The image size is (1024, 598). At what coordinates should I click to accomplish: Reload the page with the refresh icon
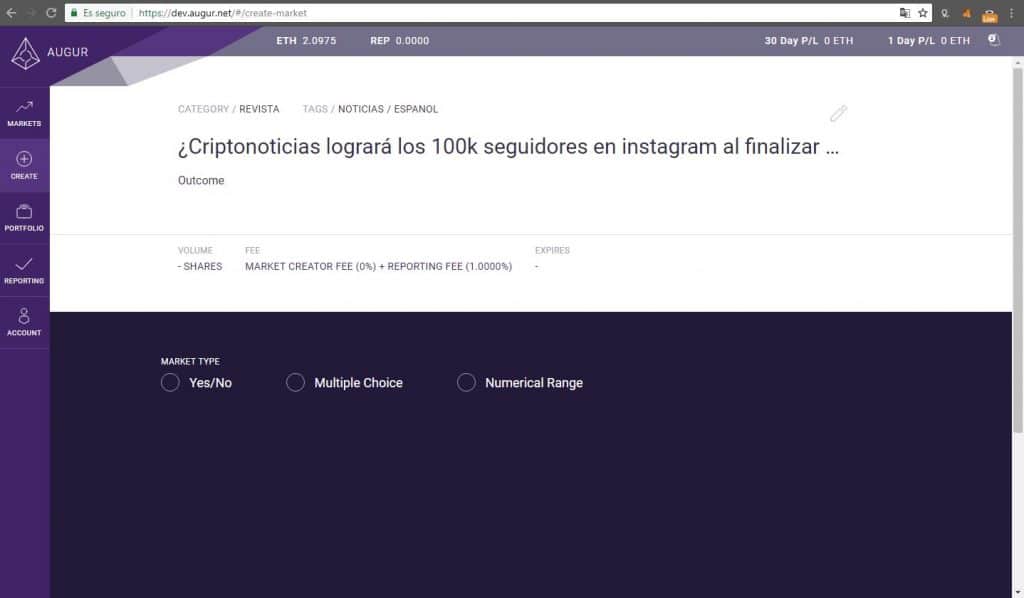pos(51,12)
